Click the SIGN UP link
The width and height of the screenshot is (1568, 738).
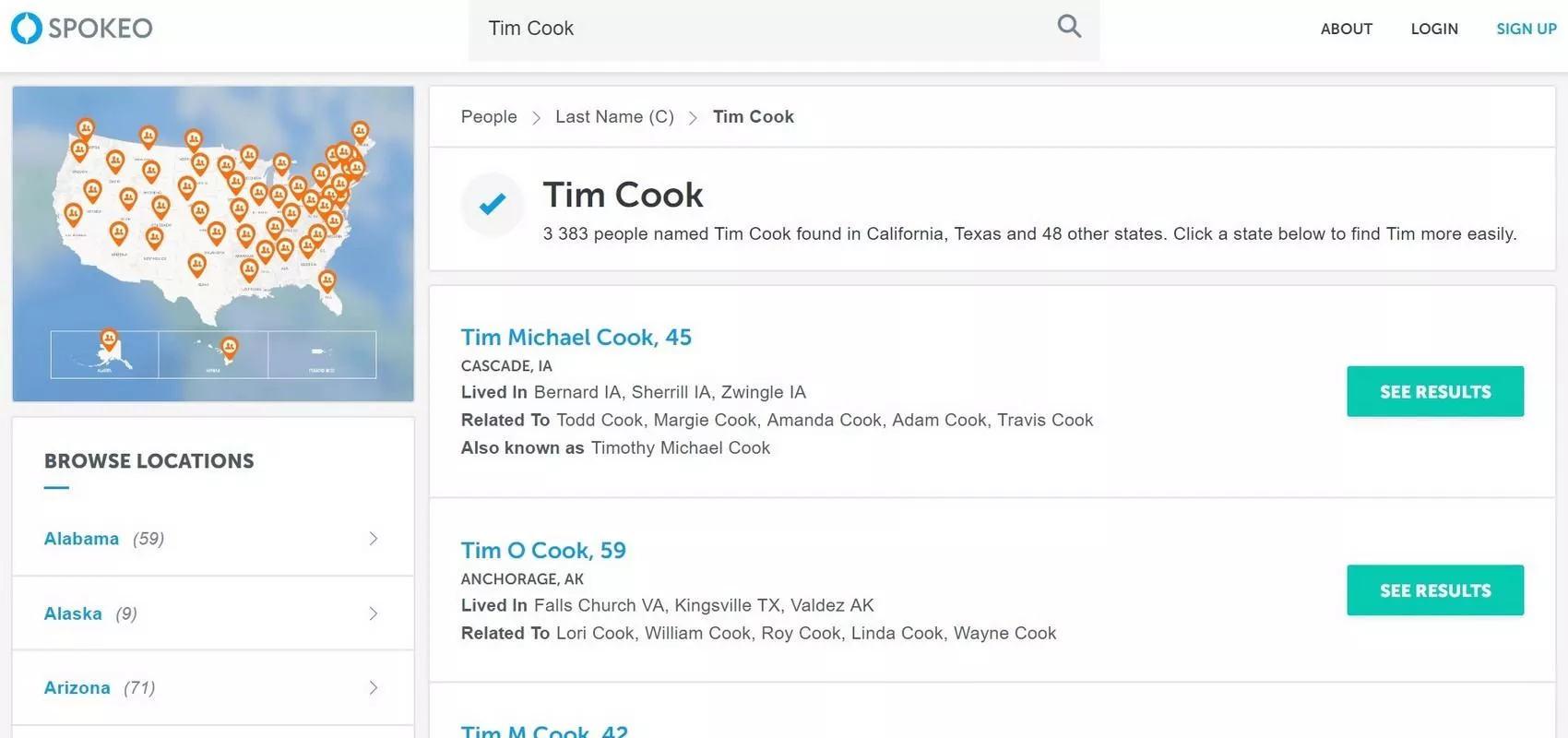coord(1526,29)
